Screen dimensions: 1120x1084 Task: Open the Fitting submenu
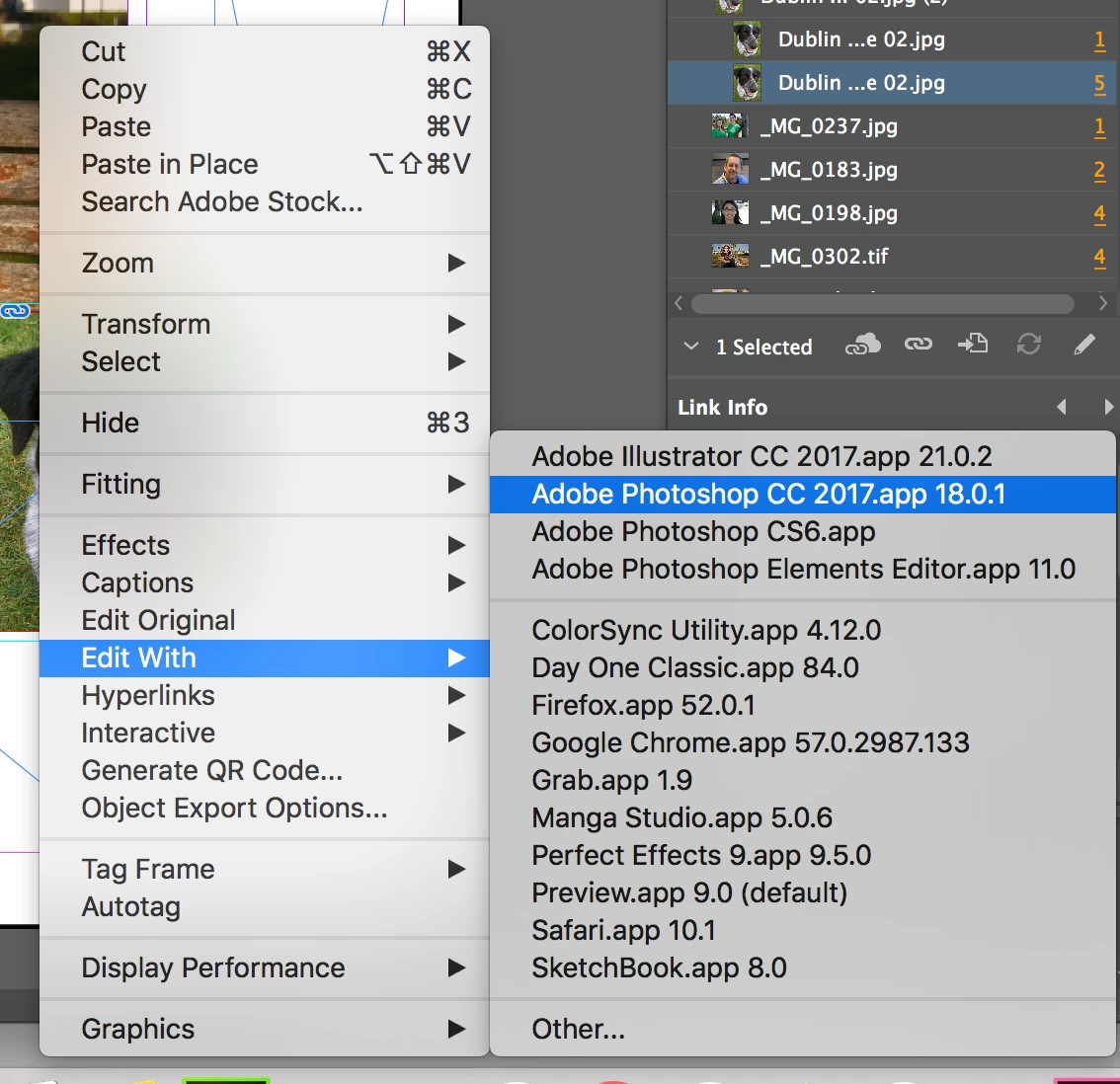click(x=265, y=484)
